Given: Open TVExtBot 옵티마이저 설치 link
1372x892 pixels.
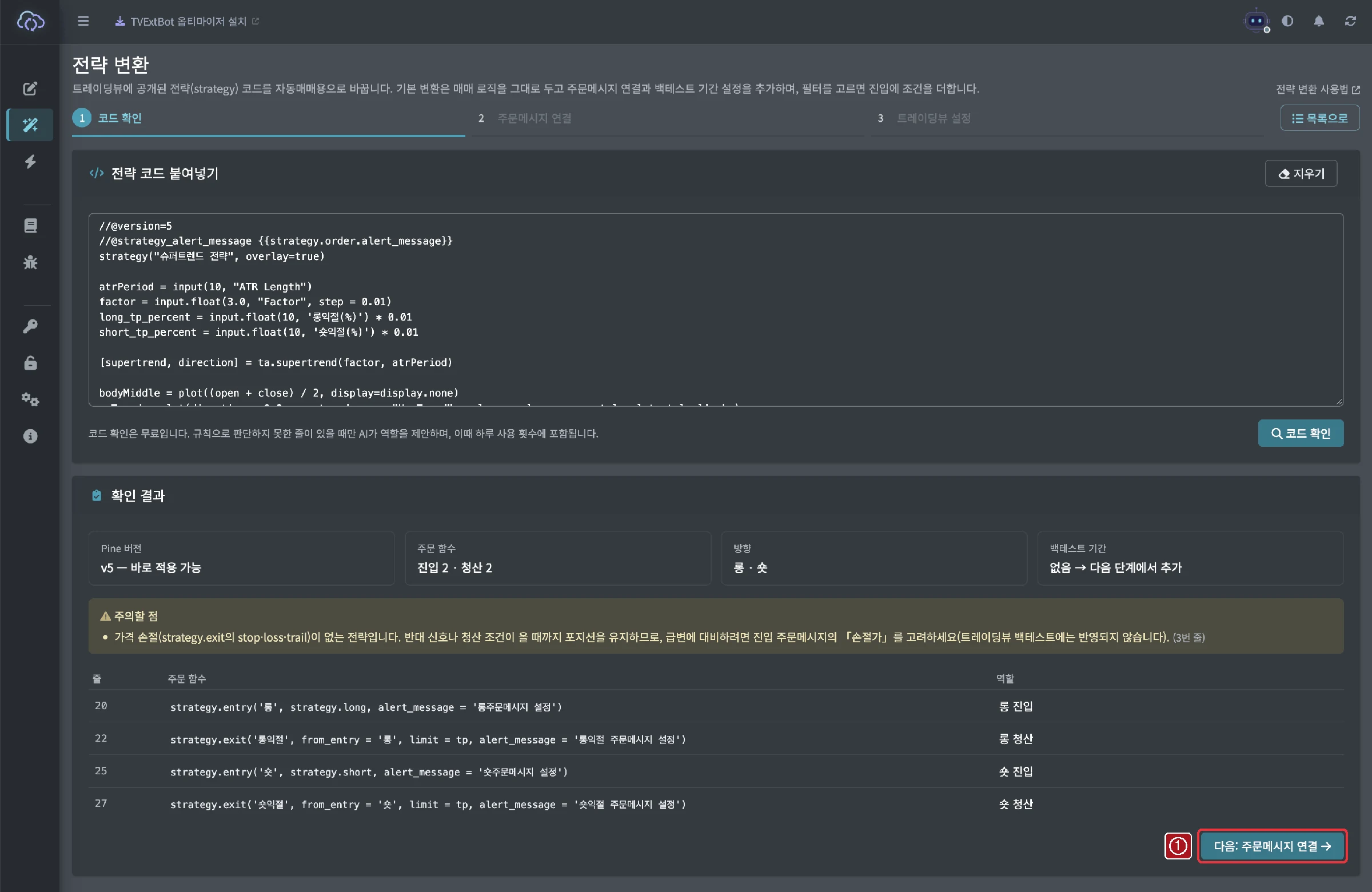Looking at the screenshot, I should point(188,21).
